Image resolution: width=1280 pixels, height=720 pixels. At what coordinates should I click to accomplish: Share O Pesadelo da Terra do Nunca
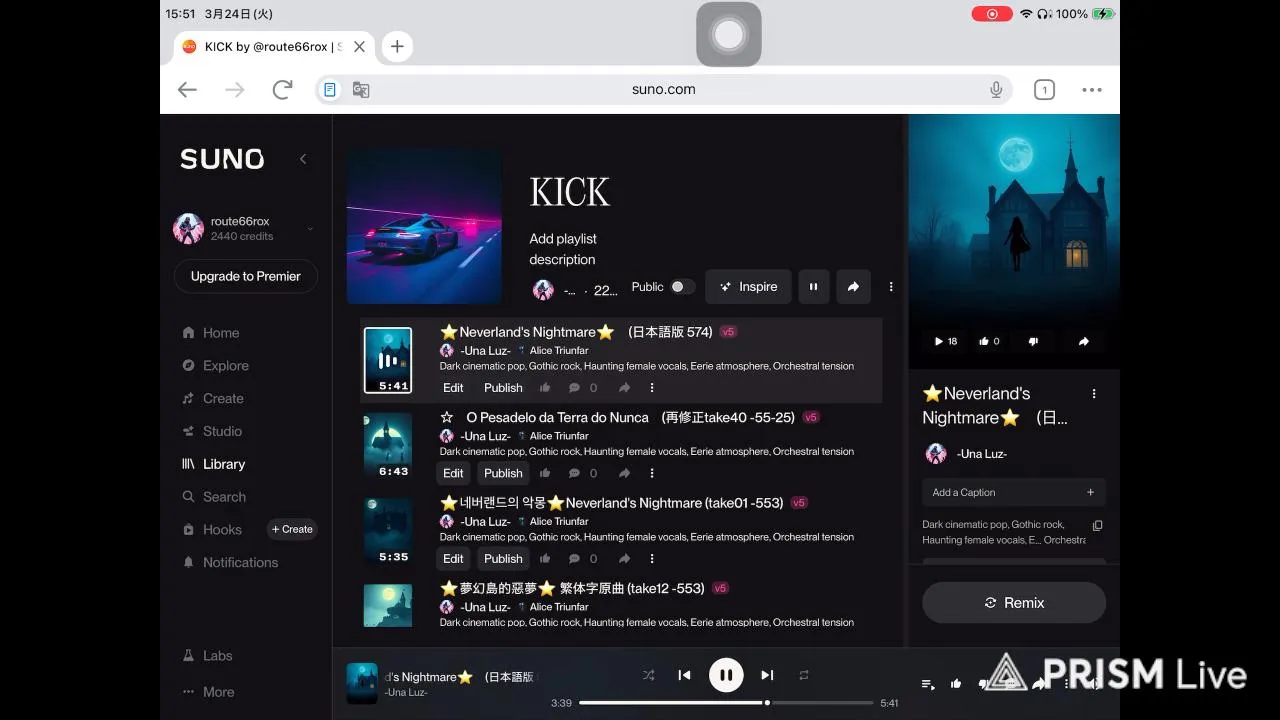pos(624,473)
